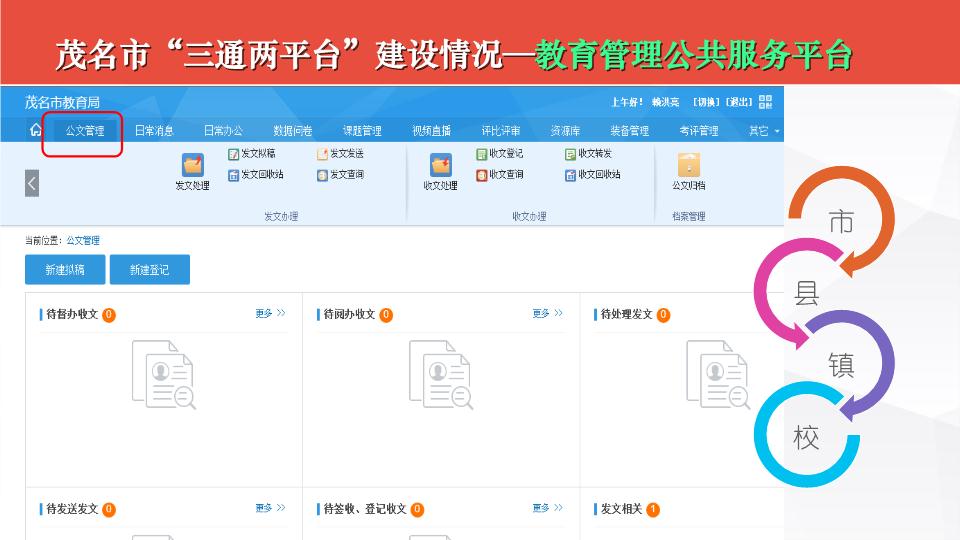Collapse the ribbon with left arrow
Screen dimensions: 960x540
click(x=32, y=183)
